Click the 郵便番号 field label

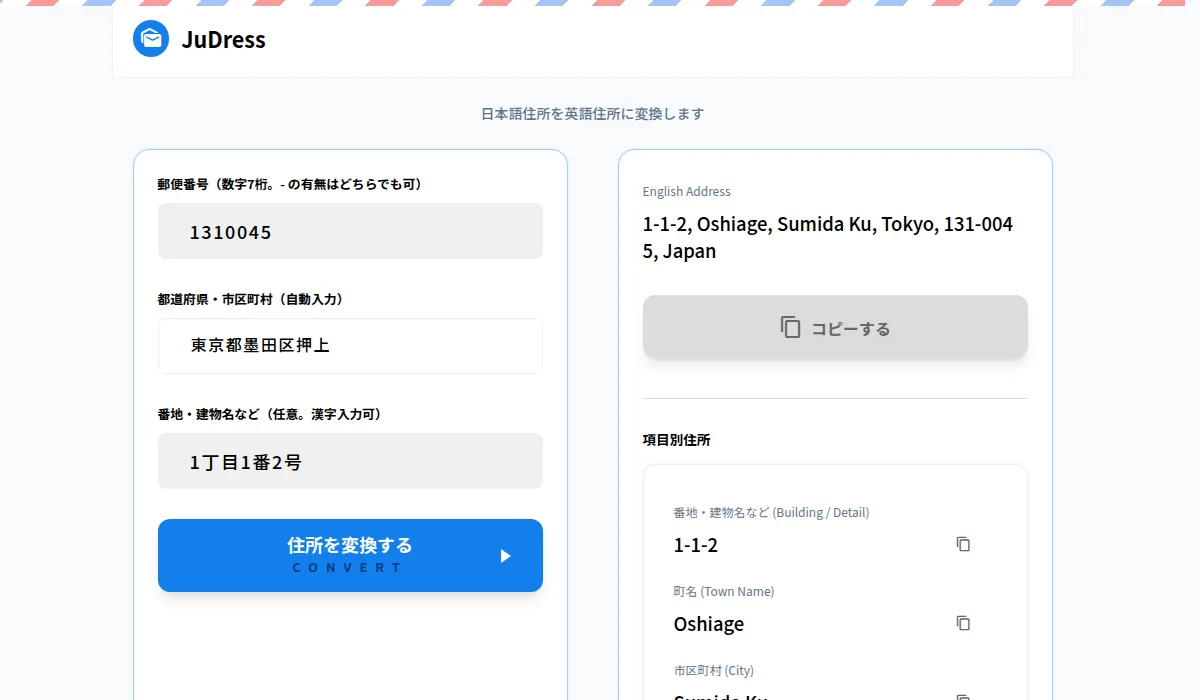(290, 184)
